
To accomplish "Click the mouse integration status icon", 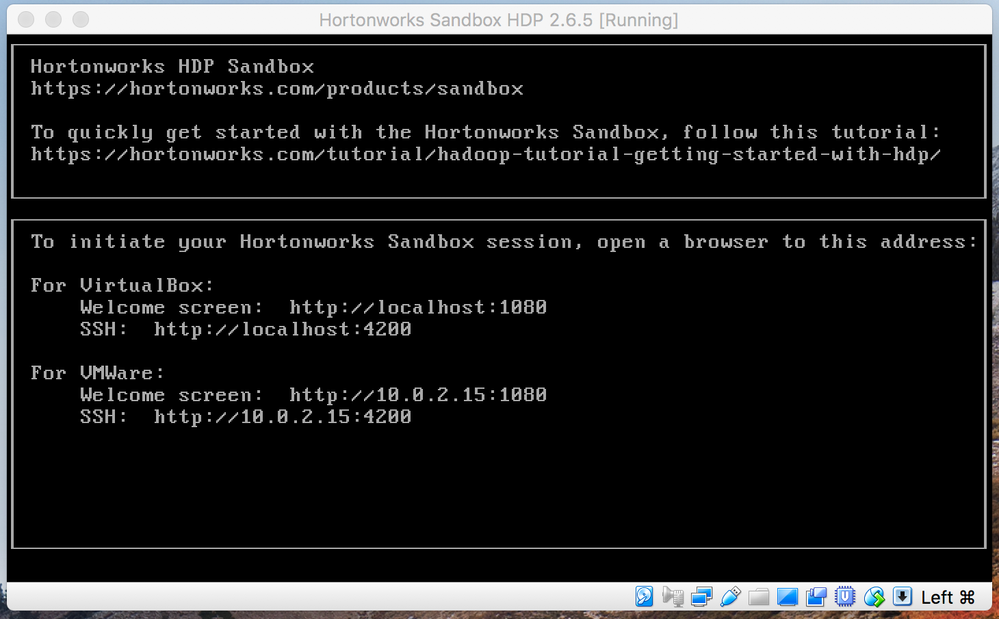I will 874,597.
